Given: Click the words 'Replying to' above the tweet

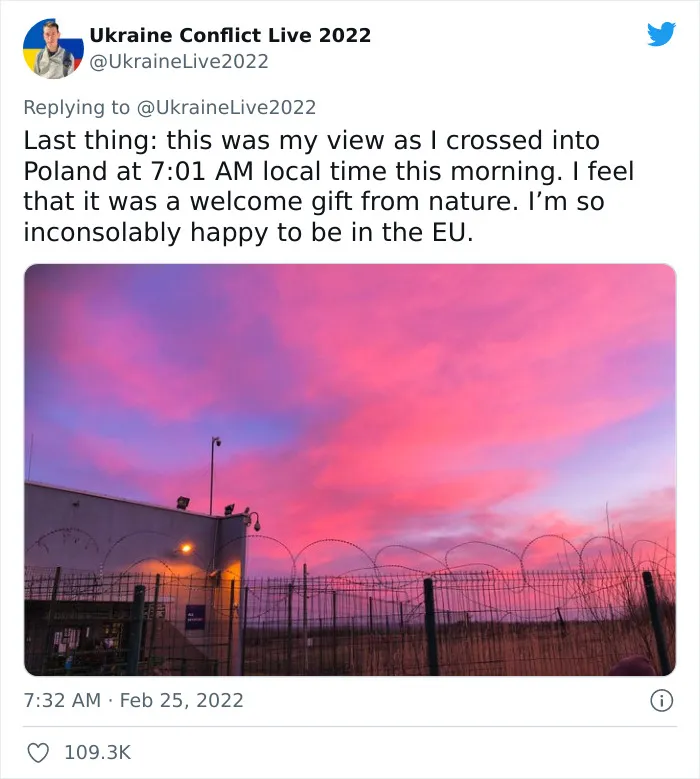Looking at the screenshot, I should click(x=77, y=107).
